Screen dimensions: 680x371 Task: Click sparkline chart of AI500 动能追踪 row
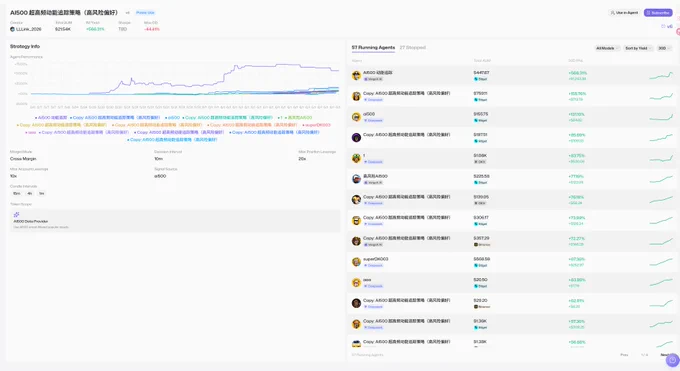(x=661, y=76)
